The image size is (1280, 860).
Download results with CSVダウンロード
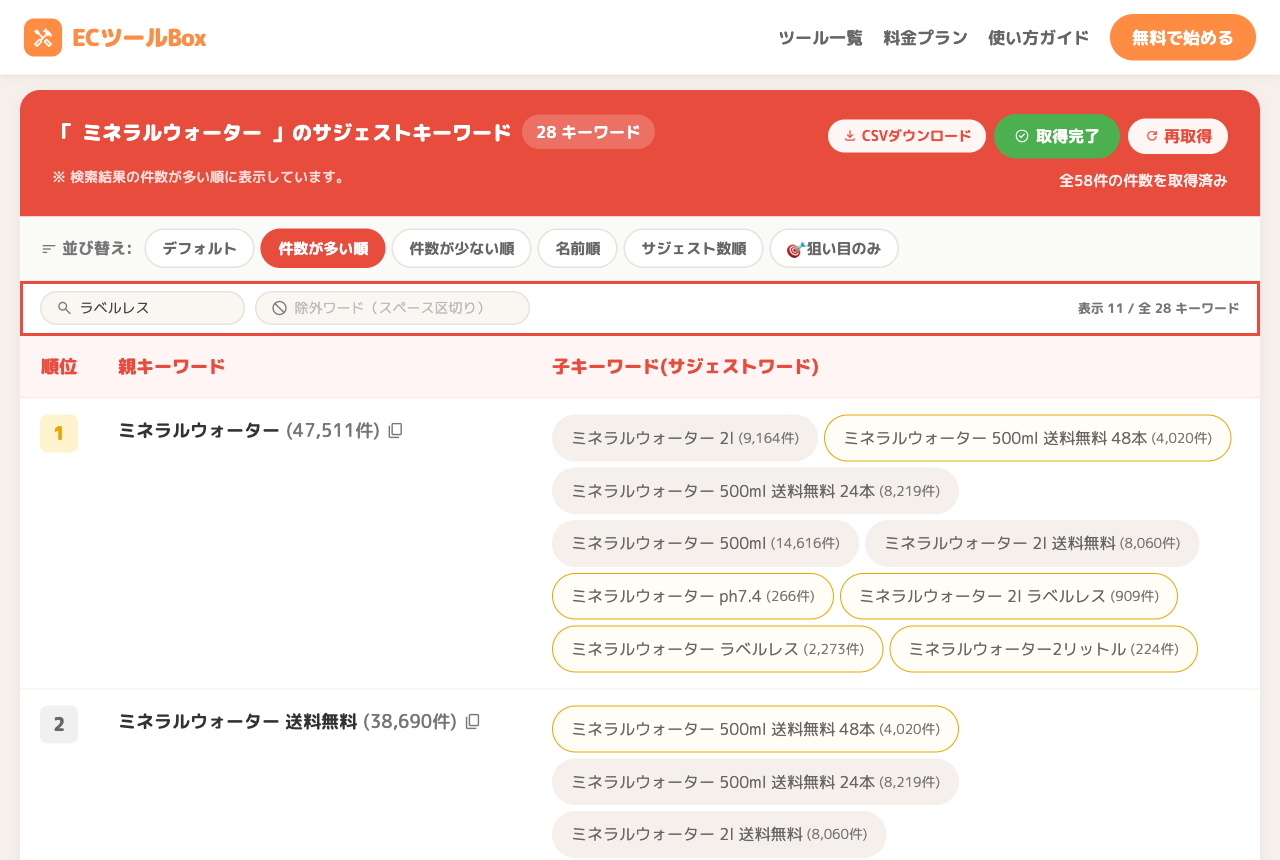coord(907,136)
